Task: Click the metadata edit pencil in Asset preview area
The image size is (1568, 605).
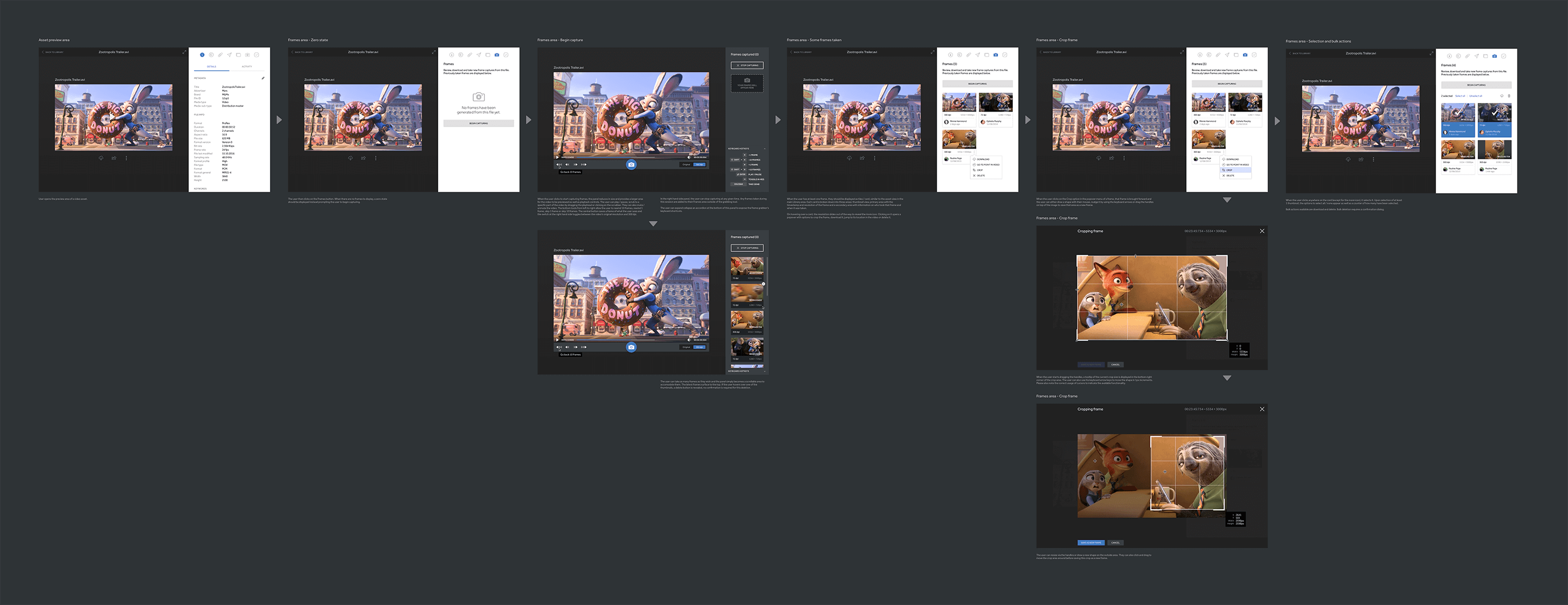Action: [263, 78]
